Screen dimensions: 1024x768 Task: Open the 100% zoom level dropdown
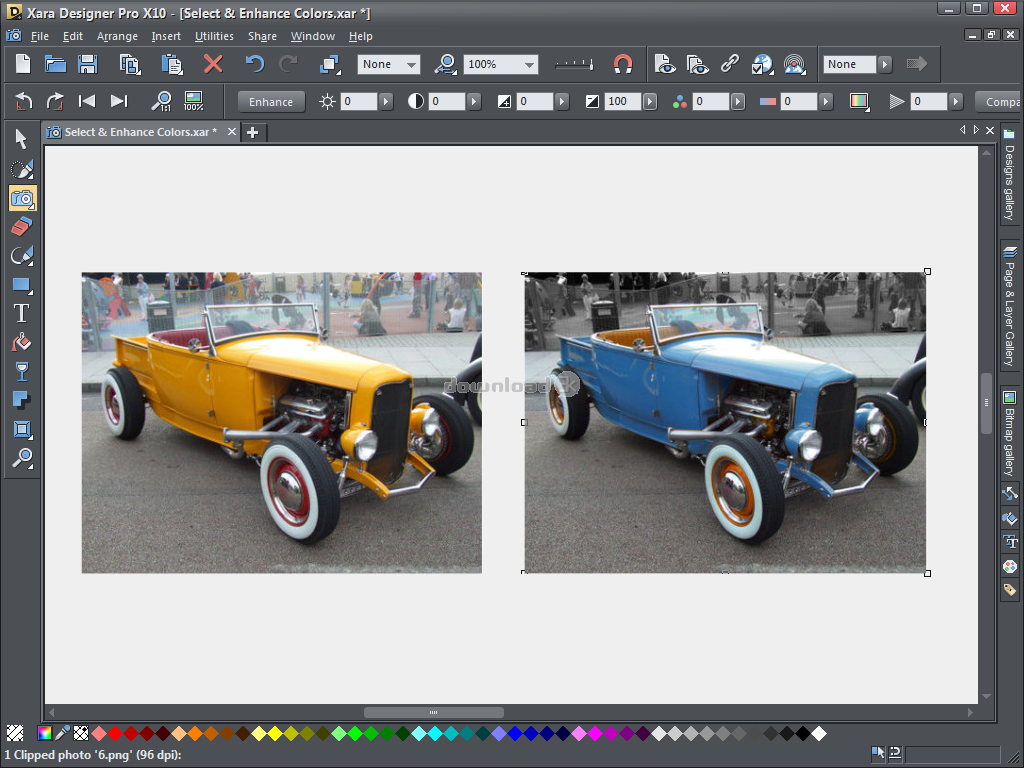click(x=527, y=64)
